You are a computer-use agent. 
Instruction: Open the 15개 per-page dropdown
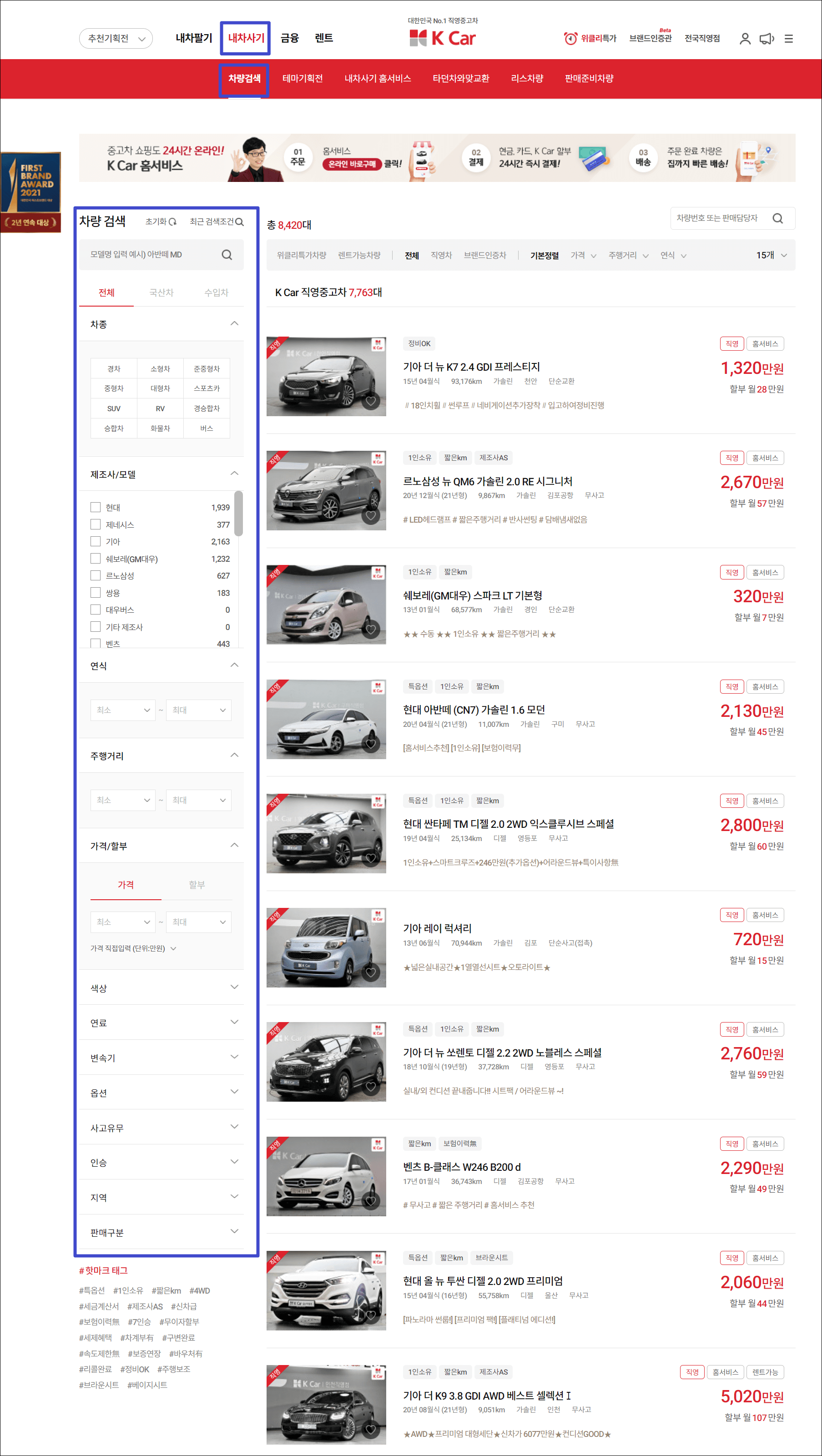coord(771,256)
